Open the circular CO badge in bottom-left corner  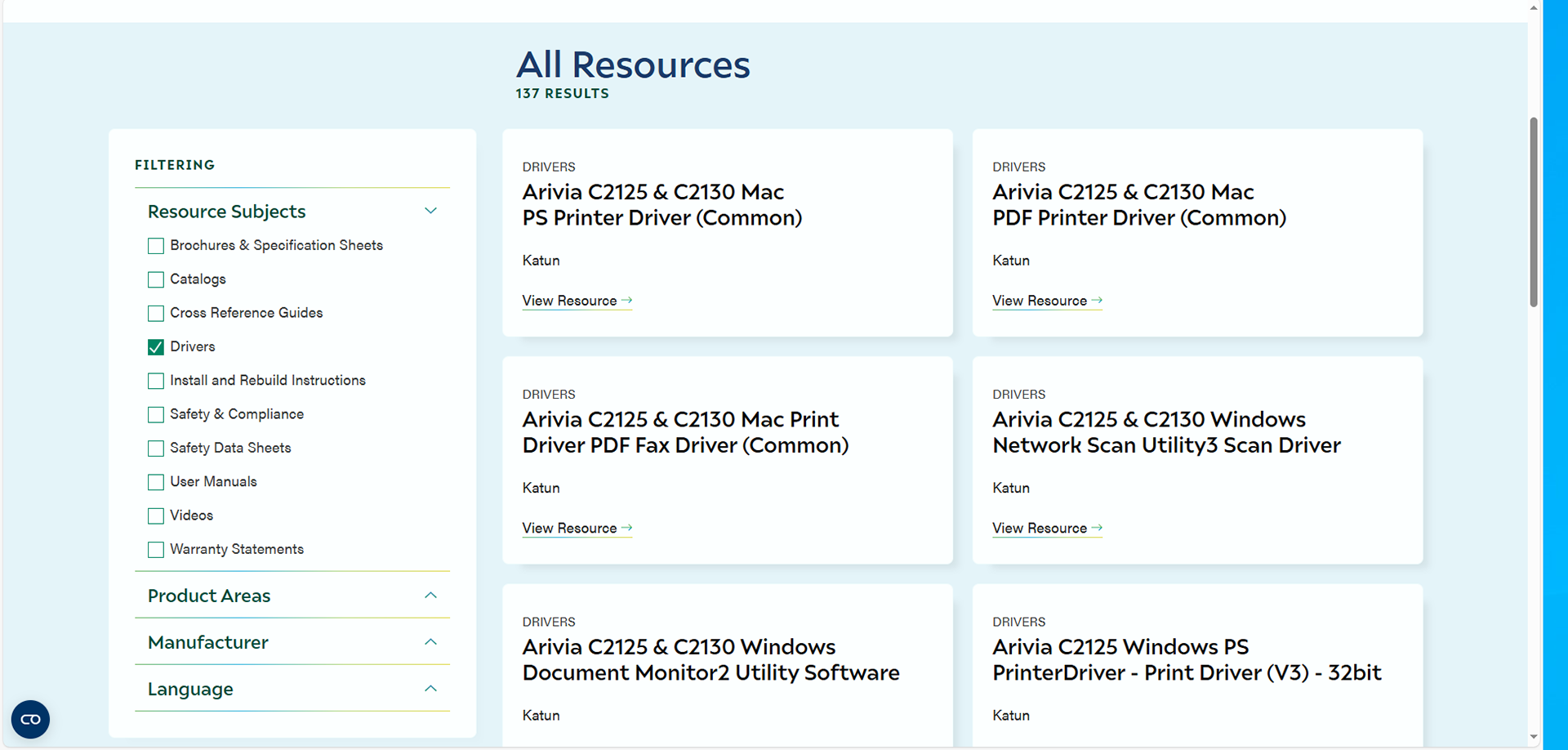[x=30, y=720]
